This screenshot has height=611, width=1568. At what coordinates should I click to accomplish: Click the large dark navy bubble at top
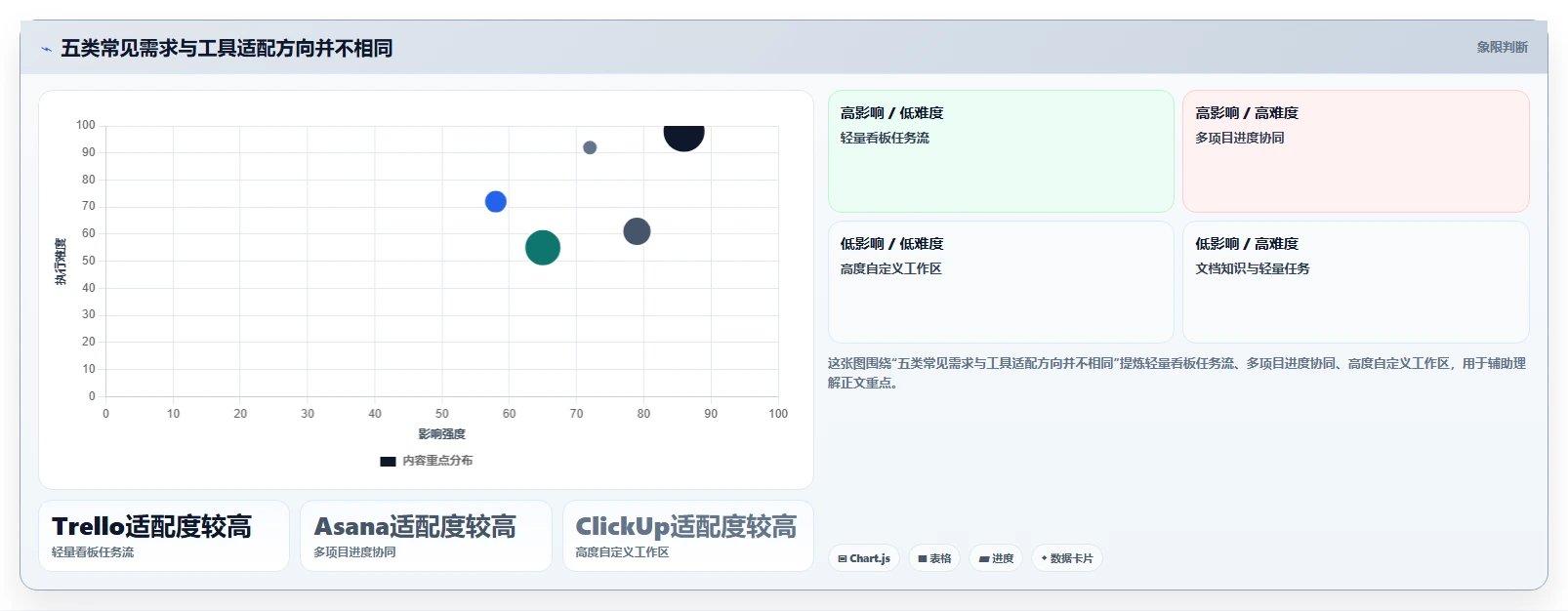pyautogui.click(x=683, y=138)
